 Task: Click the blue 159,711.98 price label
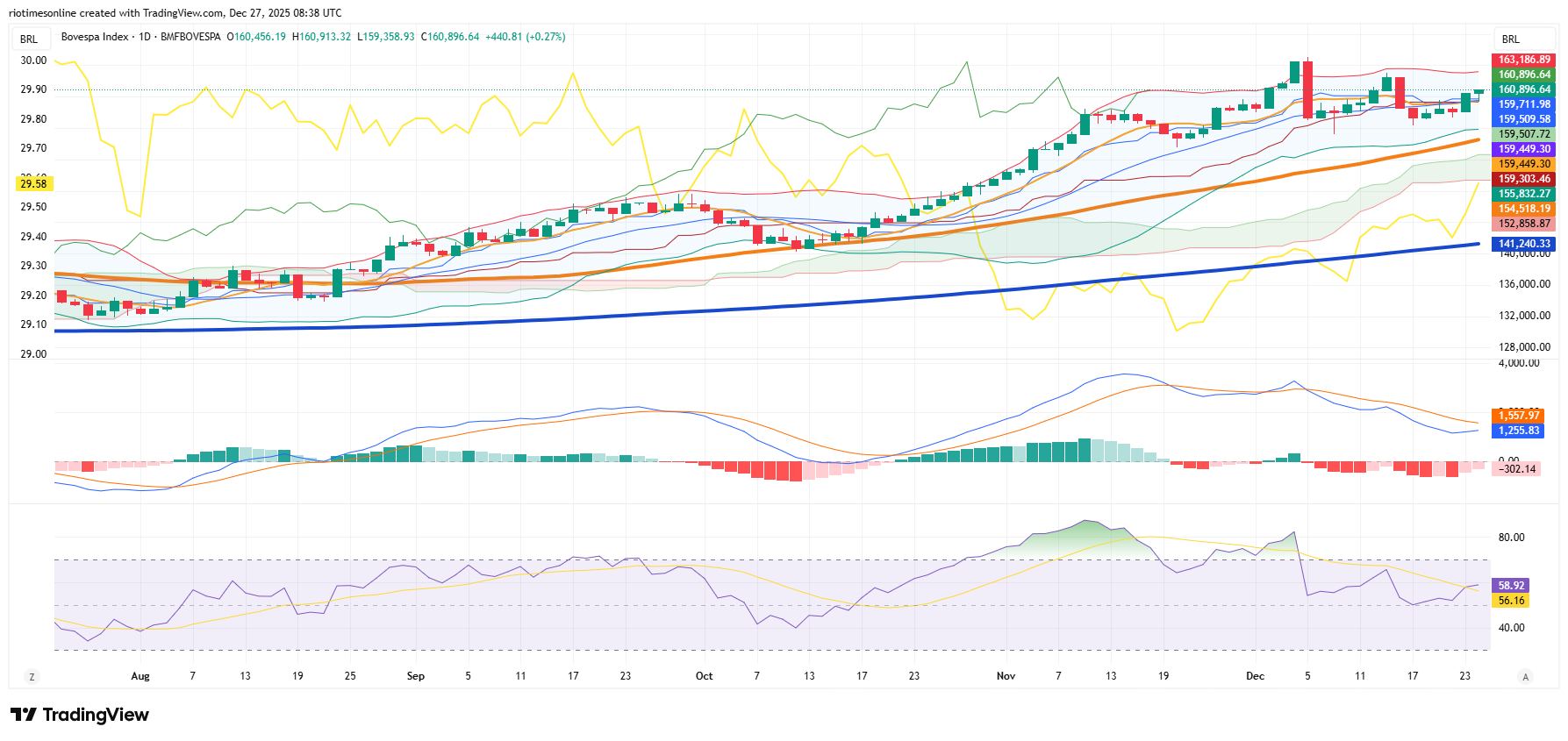tap(1524, 104)
